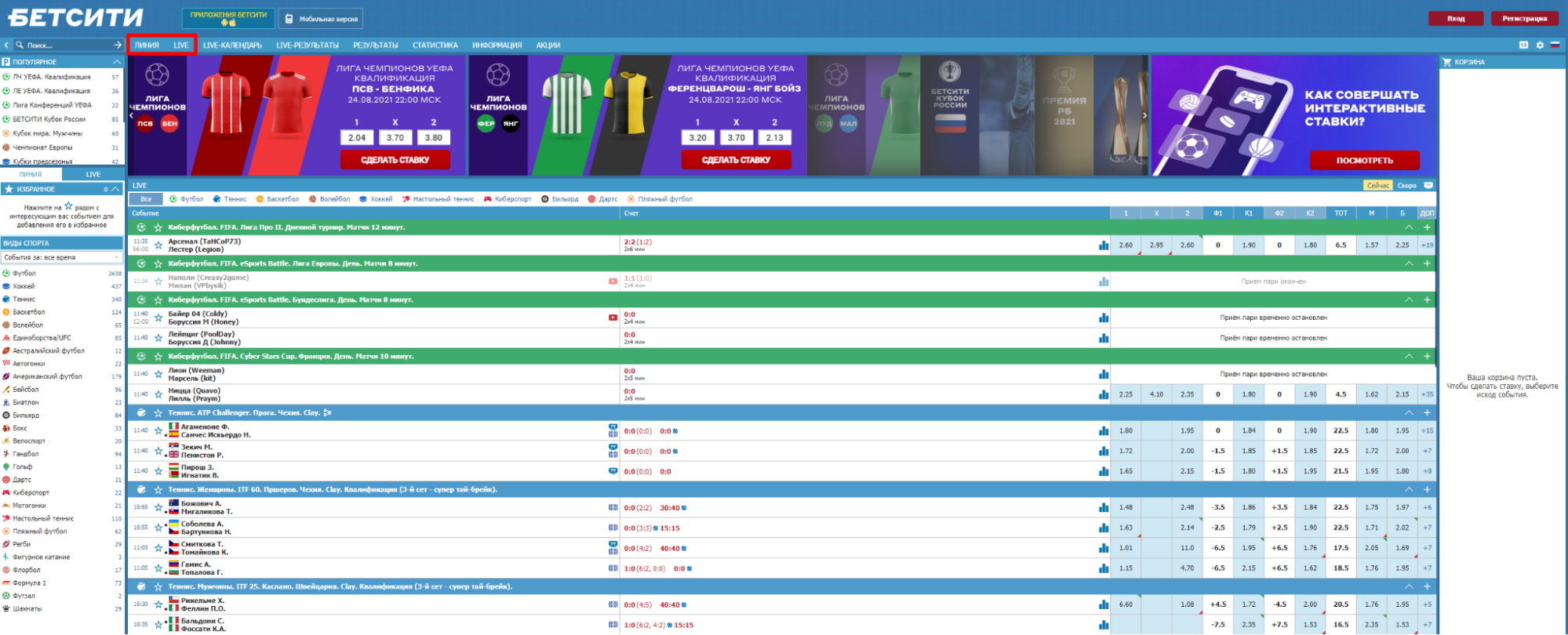This screenshot has height=635, width=1568.
Task: Click the Шахматы icon in the sports list
Action: pos(6,608)
